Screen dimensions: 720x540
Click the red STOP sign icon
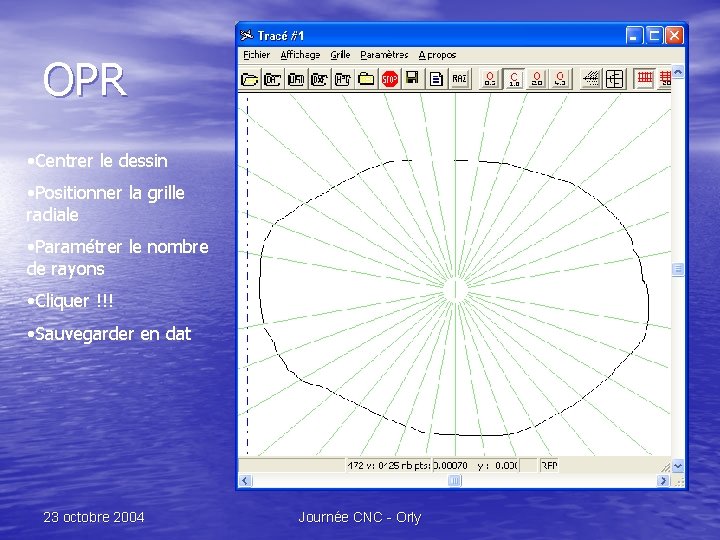tap(389, 79)
